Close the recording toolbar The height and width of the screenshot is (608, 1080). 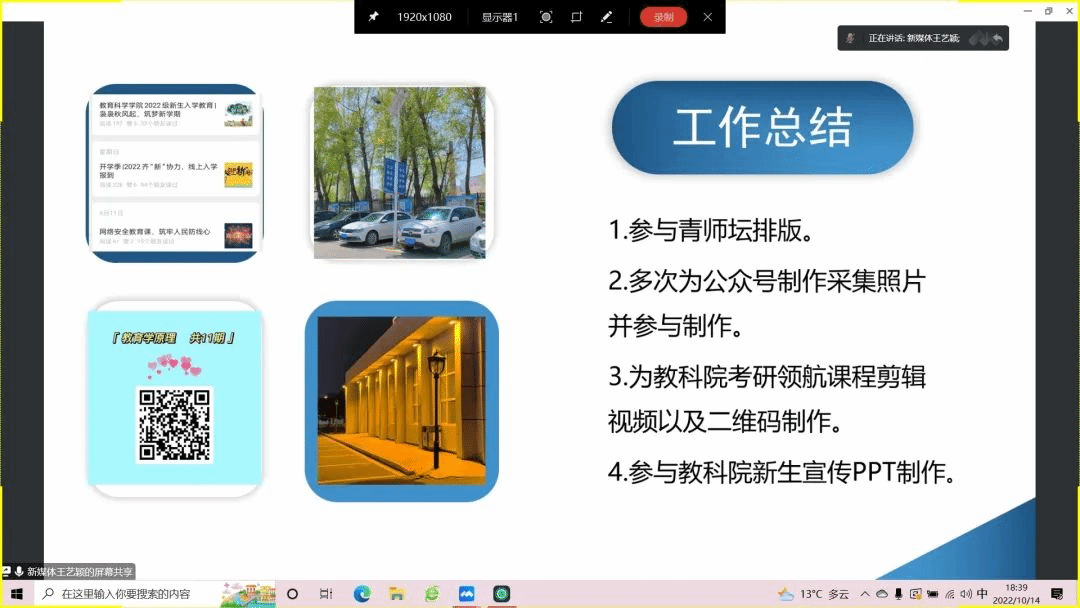click(708, 17)
